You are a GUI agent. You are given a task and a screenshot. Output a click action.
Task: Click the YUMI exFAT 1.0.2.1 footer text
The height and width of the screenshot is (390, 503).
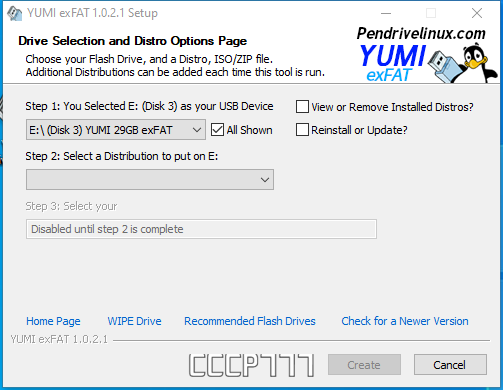click(x=59, y=339)
